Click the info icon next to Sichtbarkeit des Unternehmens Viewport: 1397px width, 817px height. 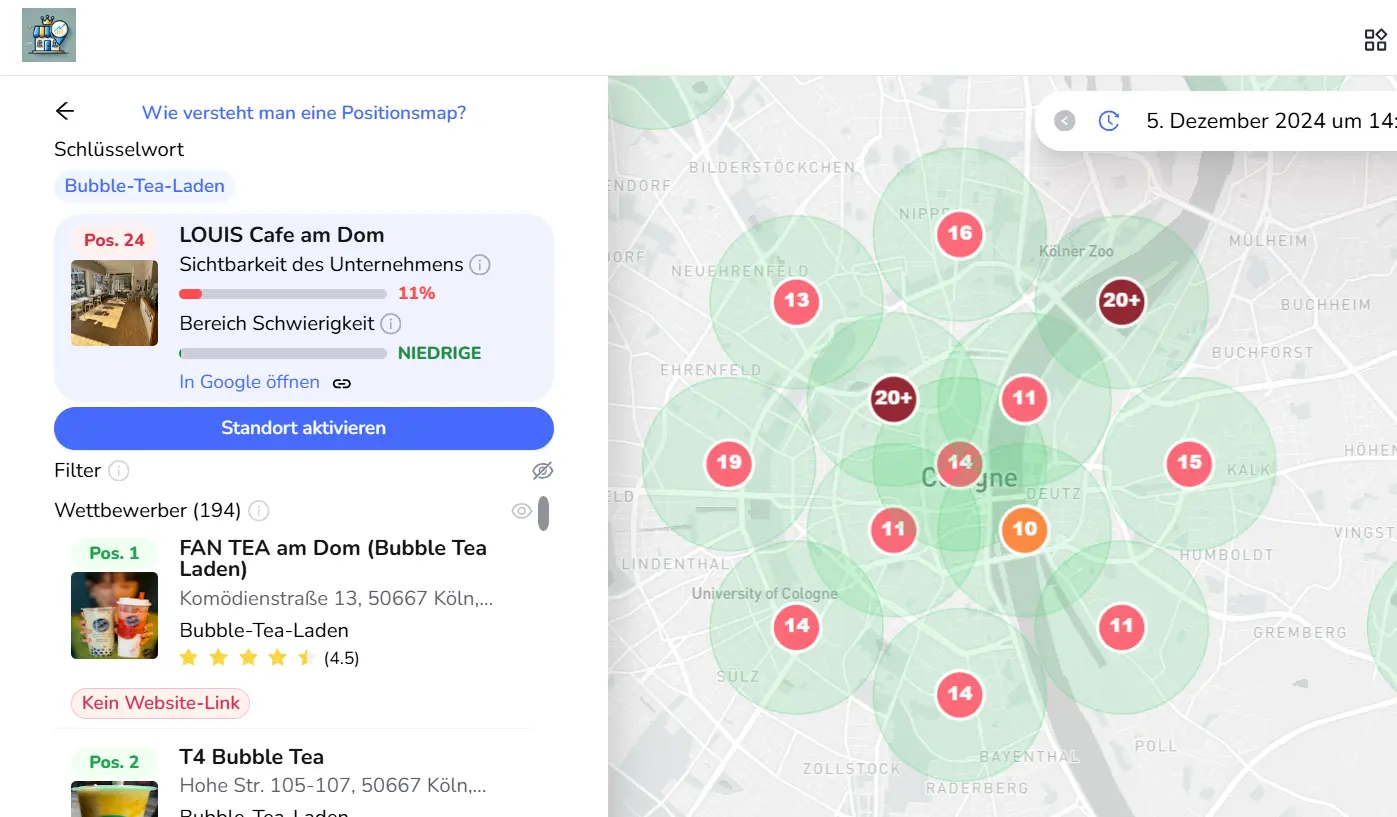tap(480, 265)
